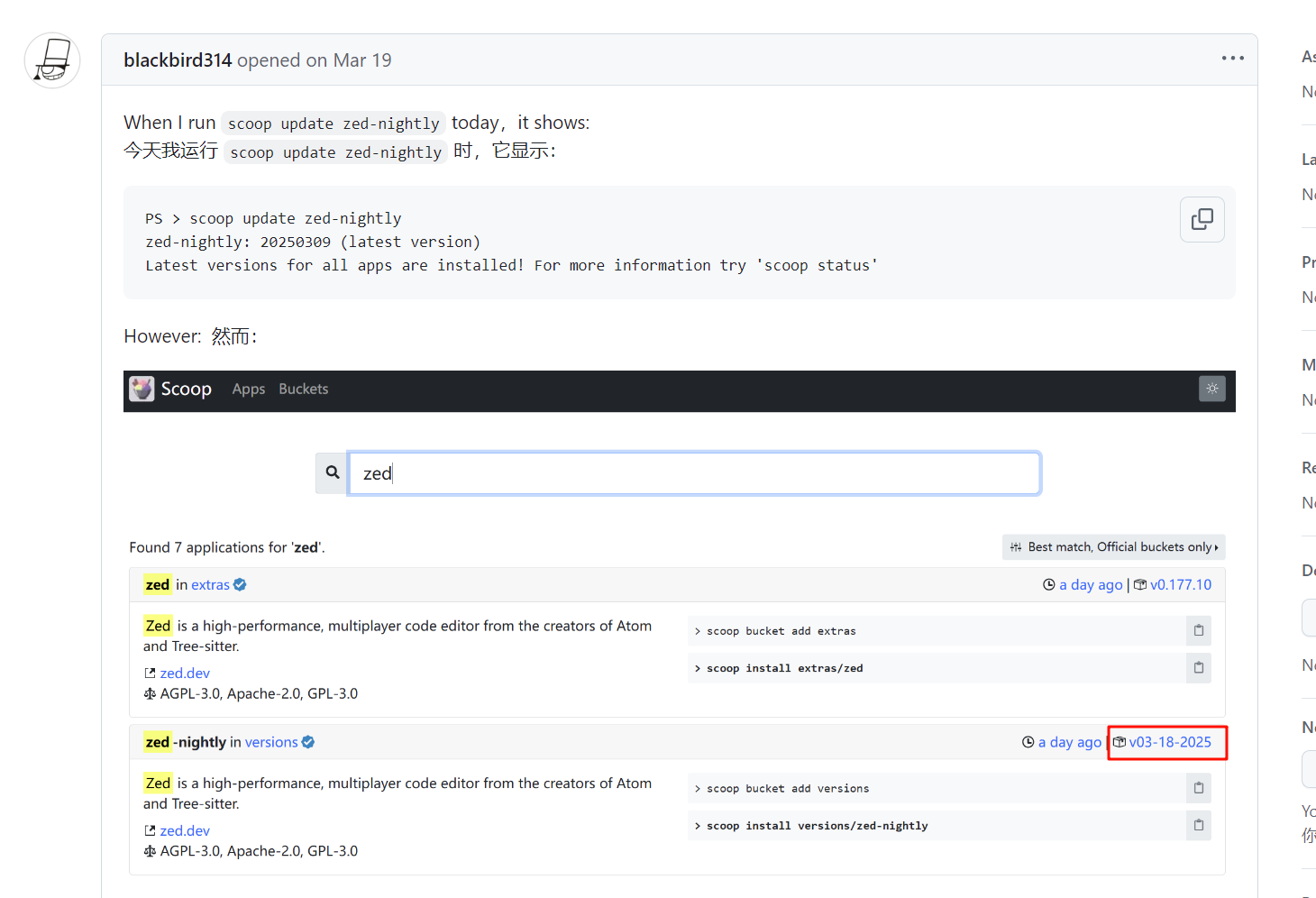Open the Buckets menu in Scoop navbar
Viewport: 1316px width, 898px height.
[x=304, y=389]
